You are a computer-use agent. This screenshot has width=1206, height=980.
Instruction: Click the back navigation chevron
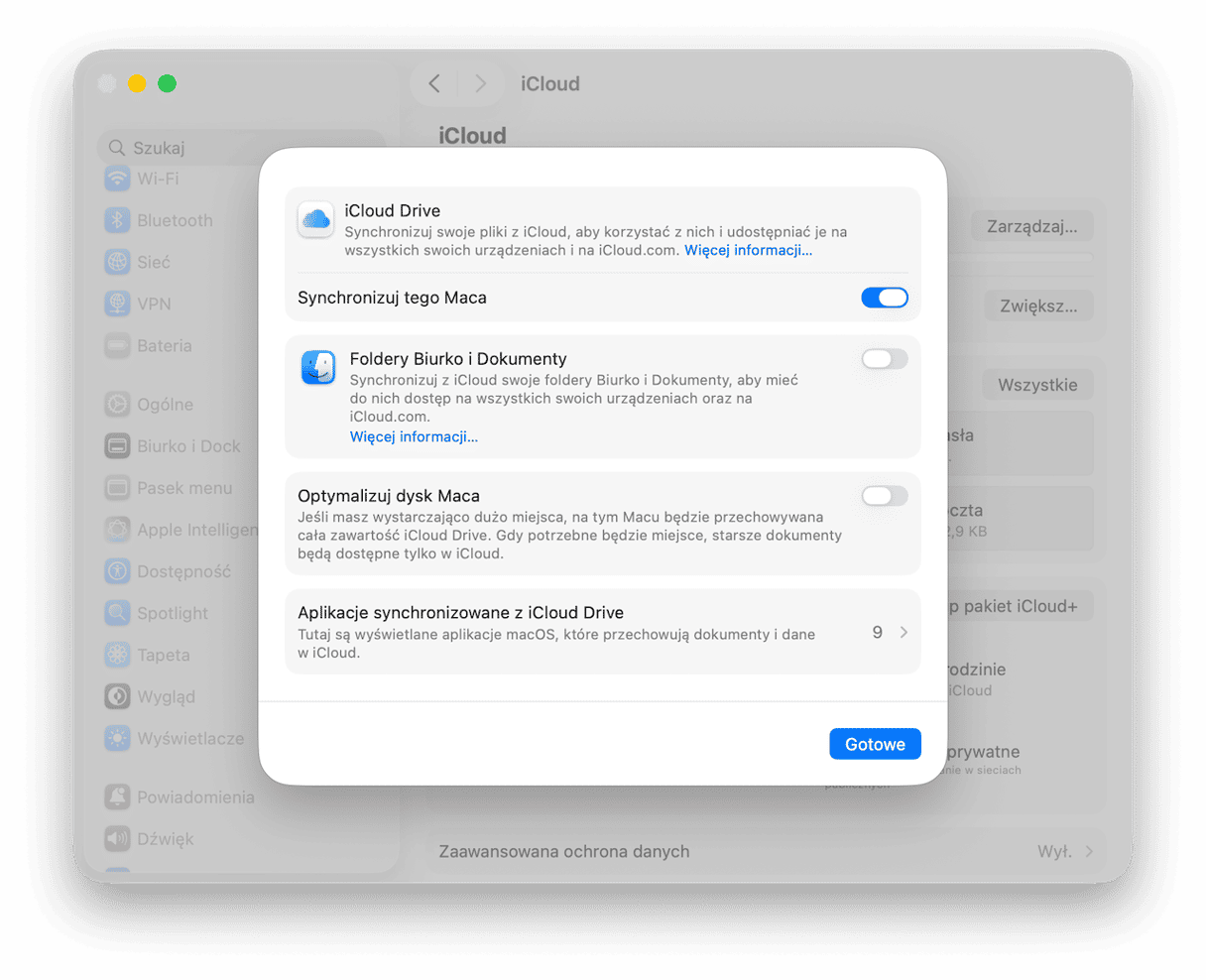pos(433,83)
